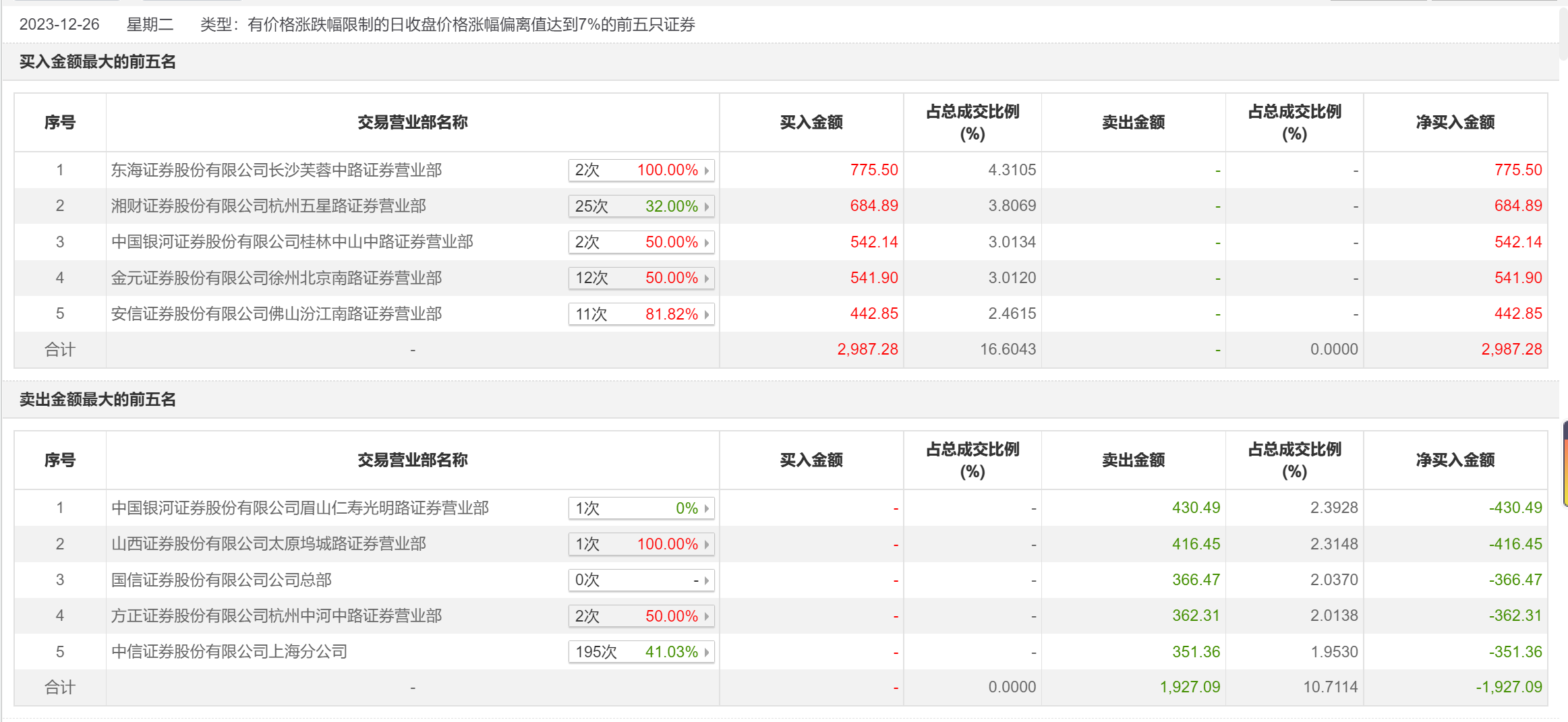Open 中国银河证券桂林中山中路证券营业部 link

[292, 241]
